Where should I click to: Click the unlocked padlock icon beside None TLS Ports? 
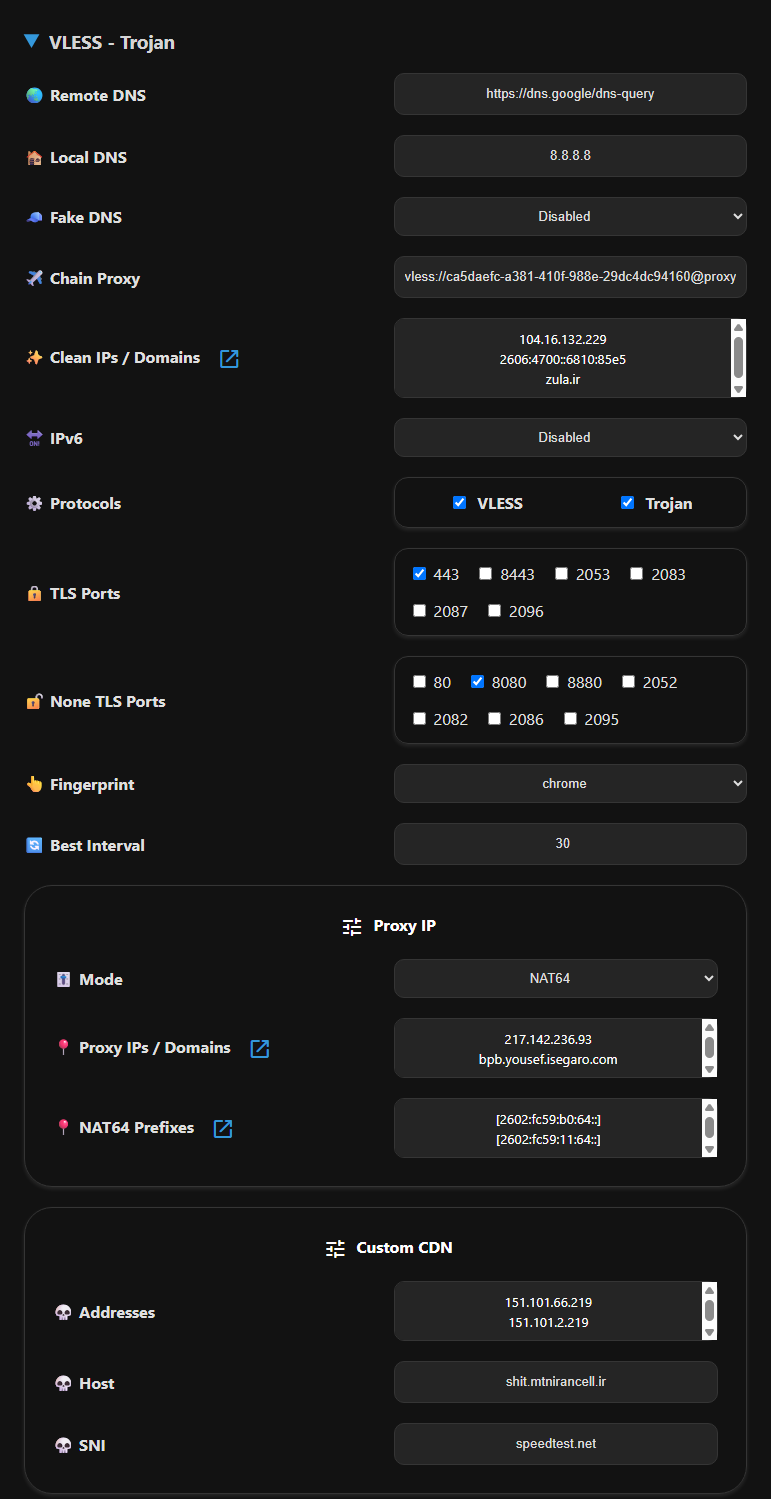coord(35,701)
